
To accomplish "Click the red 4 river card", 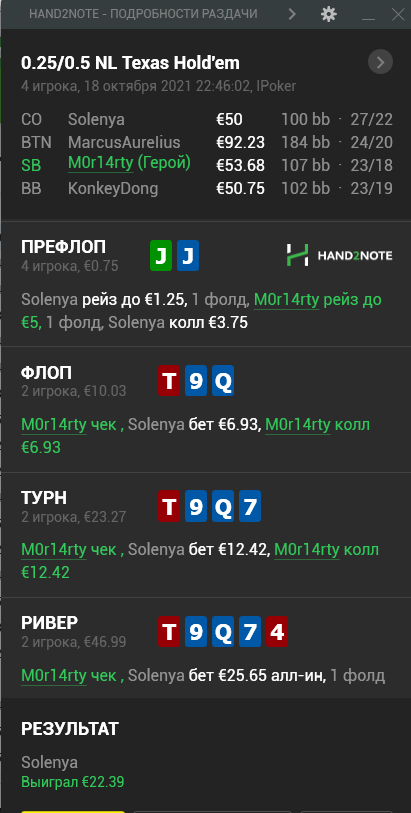I will (x=277, y=632).
